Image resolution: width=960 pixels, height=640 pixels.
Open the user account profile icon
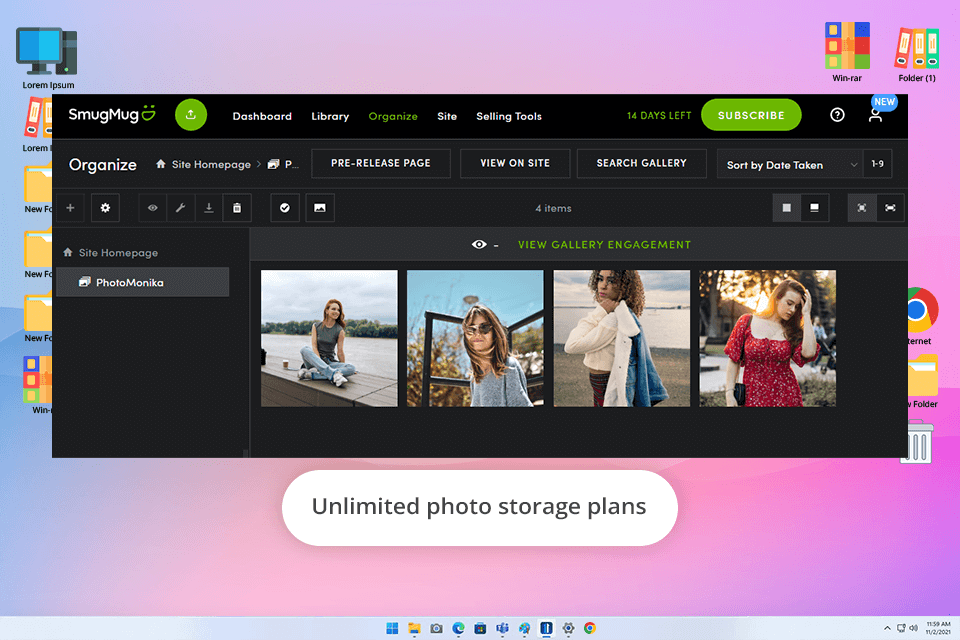point(876,115)
